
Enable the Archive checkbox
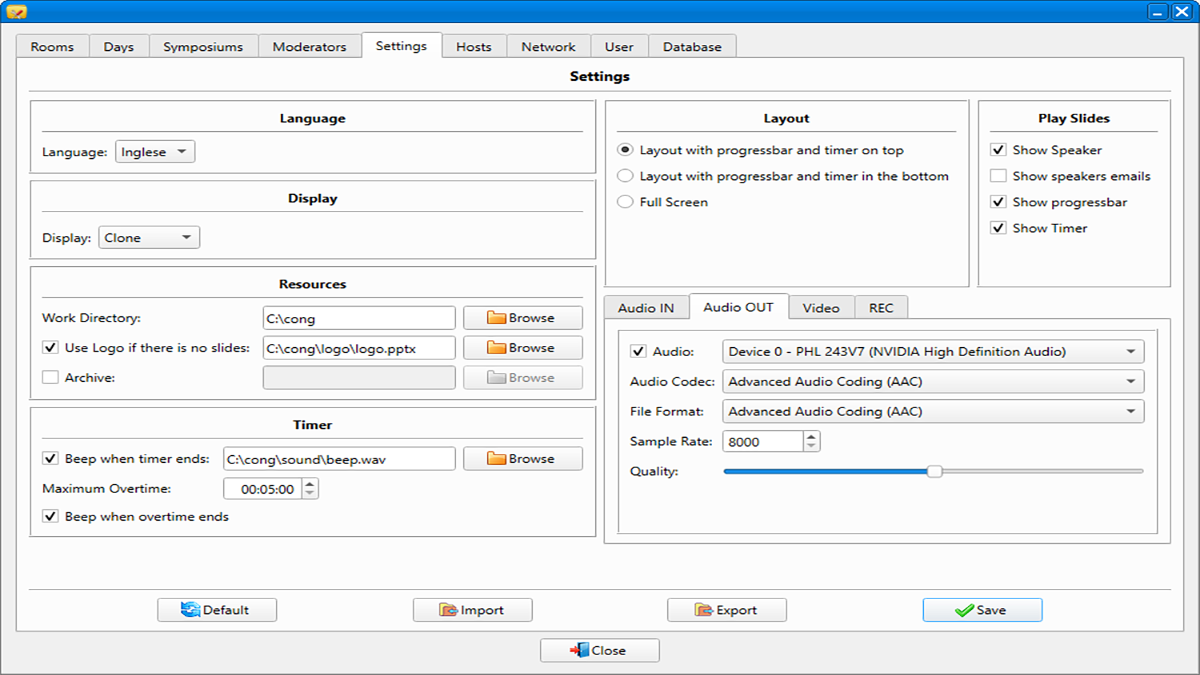[x=50, y=378]
